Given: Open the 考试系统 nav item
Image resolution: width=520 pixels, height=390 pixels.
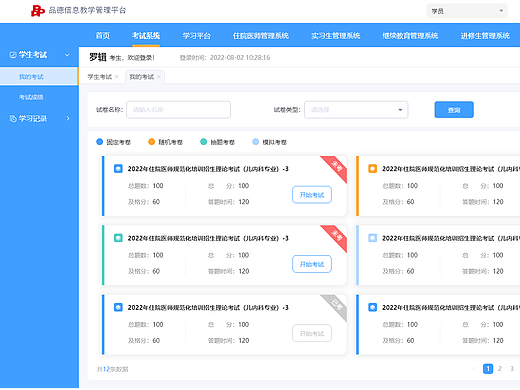Looking at the screenshot, I should tap(146, 36).
